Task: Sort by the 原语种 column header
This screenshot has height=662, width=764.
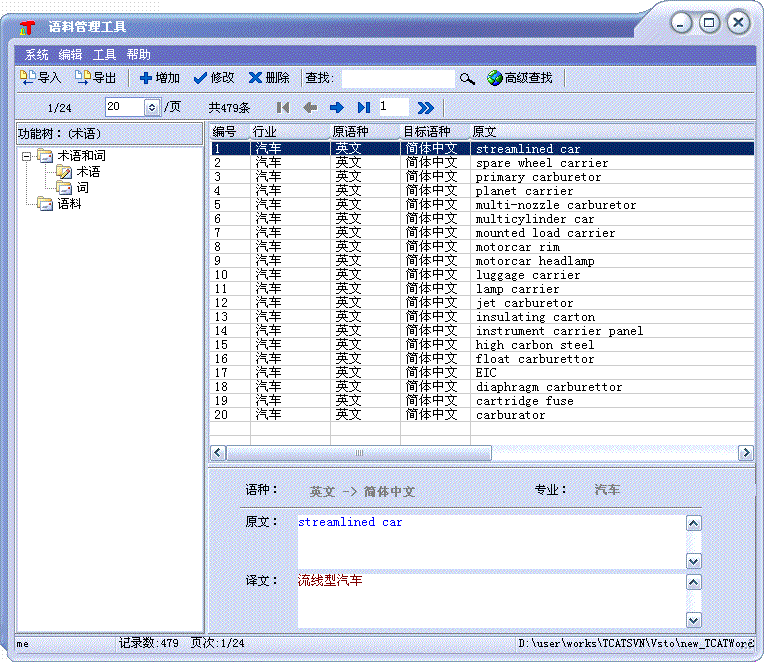Action: click(x=365, y=132)
